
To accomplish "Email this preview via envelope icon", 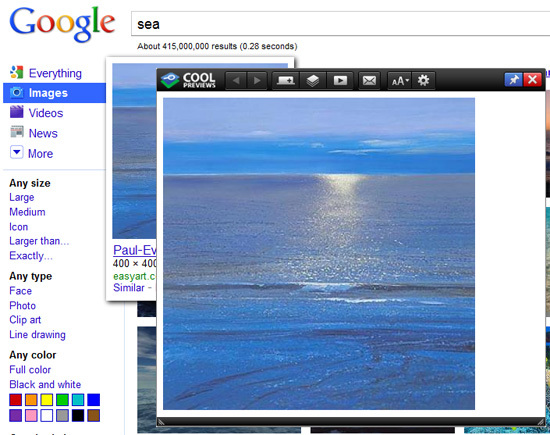I will (x=369, y=81).
